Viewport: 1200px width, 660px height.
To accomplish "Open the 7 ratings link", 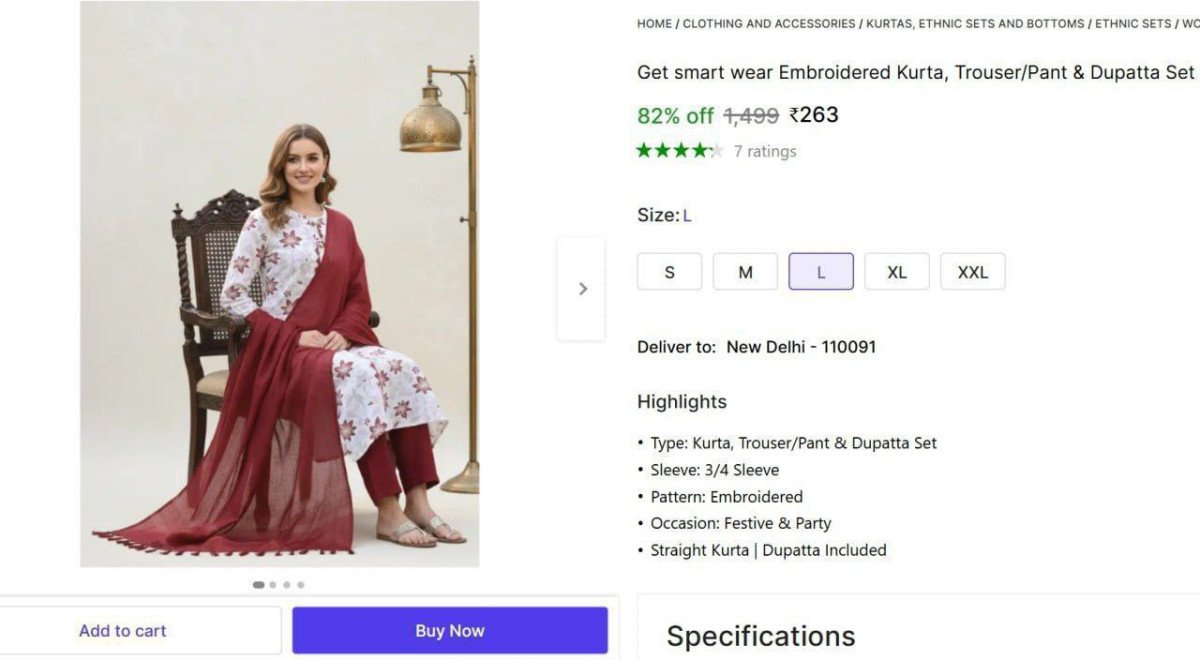I will tap(765, 152).
